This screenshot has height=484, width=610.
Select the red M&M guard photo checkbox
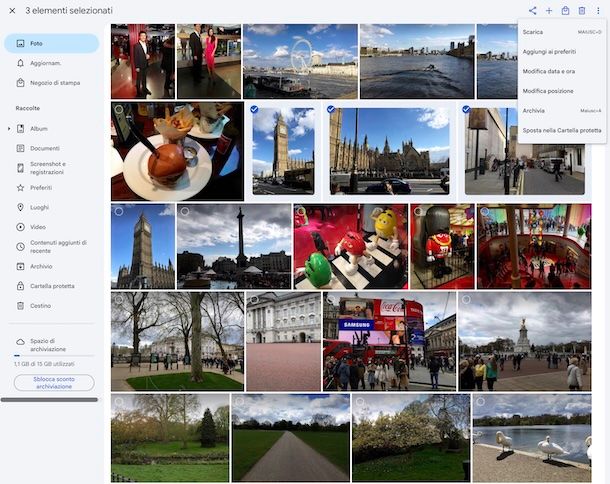pos(418,211)
